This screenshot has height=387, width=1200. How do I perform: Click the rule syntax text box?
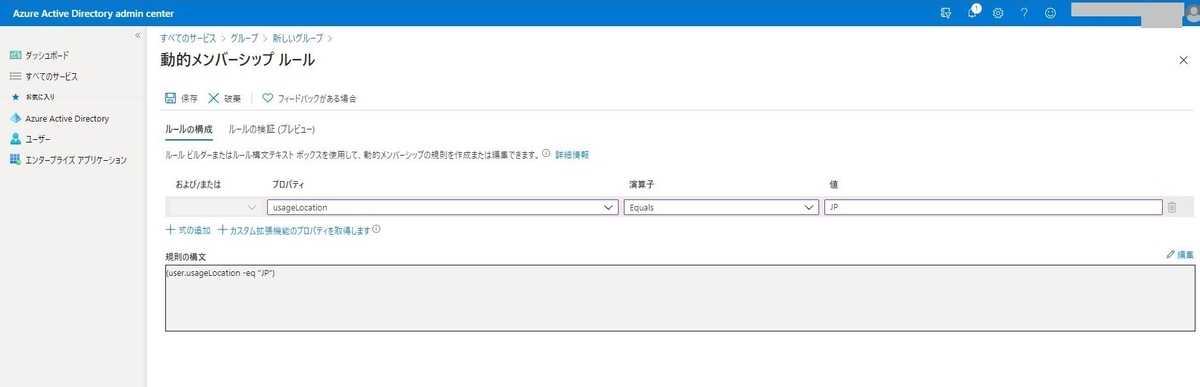(x=679, y=298)
